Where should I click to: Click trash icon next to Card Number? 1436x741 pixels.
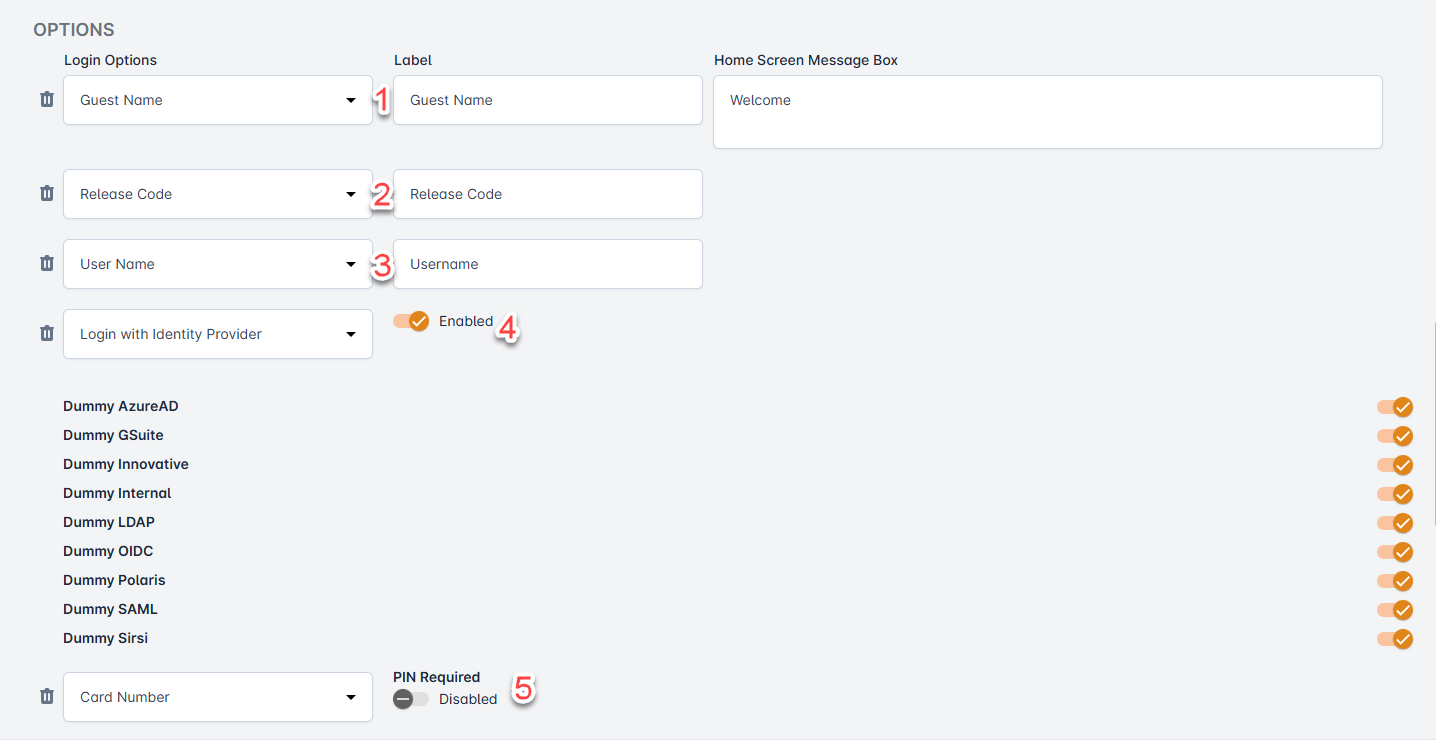coord(46,697)
